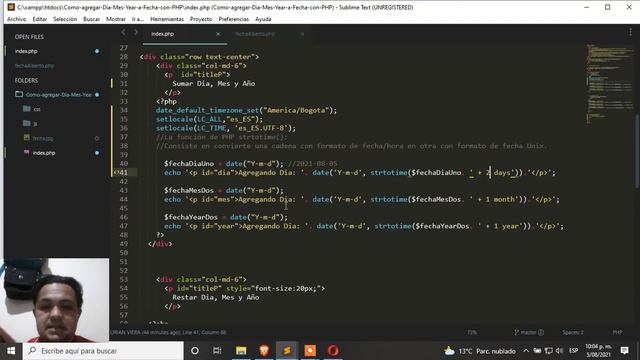Click the image file icon for fecha.jpg
The height and width of the screenshot is (360, 640).
[x=27, y=138]
